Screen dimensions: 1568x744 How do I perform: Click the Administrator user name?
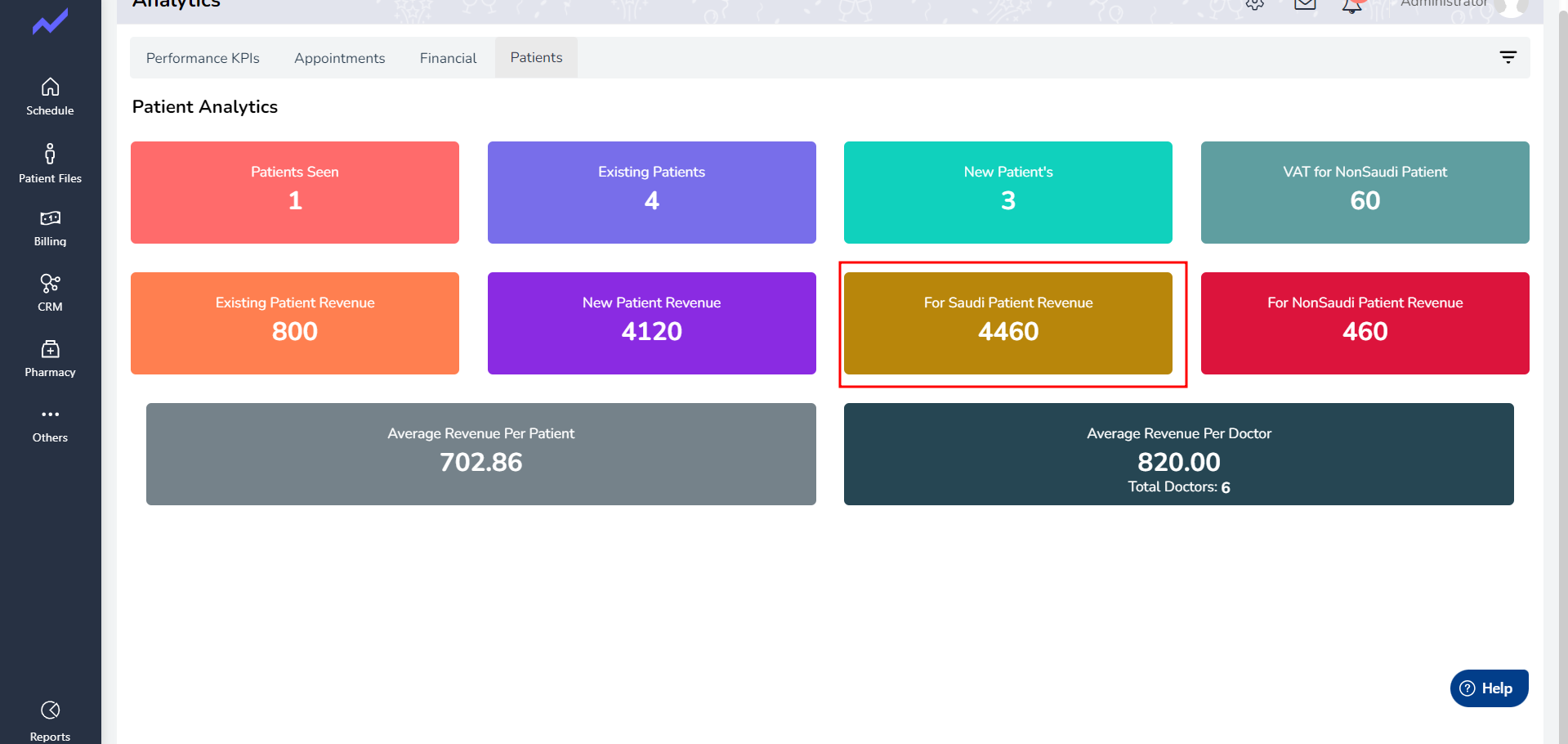coord(1444,3)
